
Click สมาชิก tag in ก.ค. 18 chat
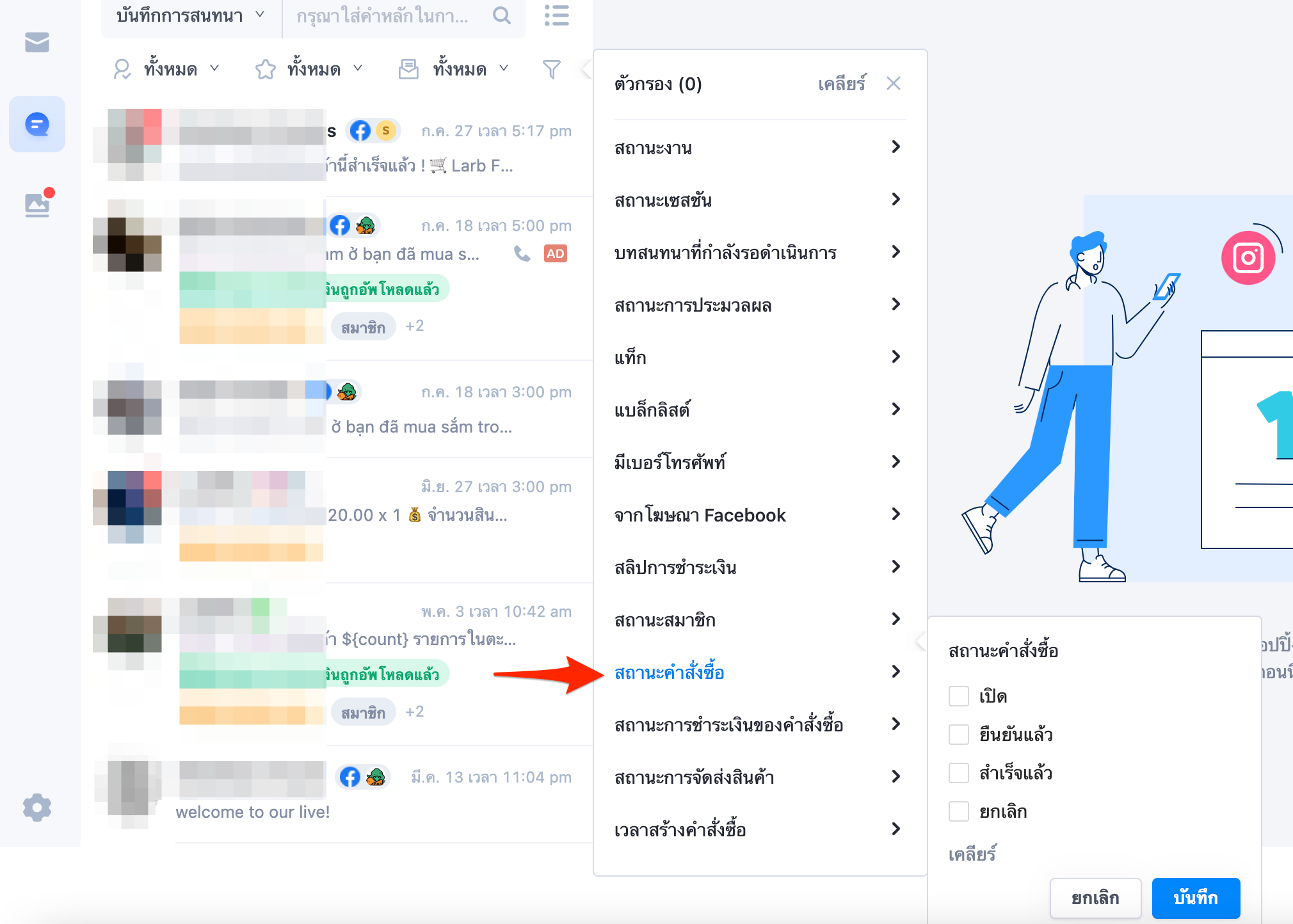[363, 327]
